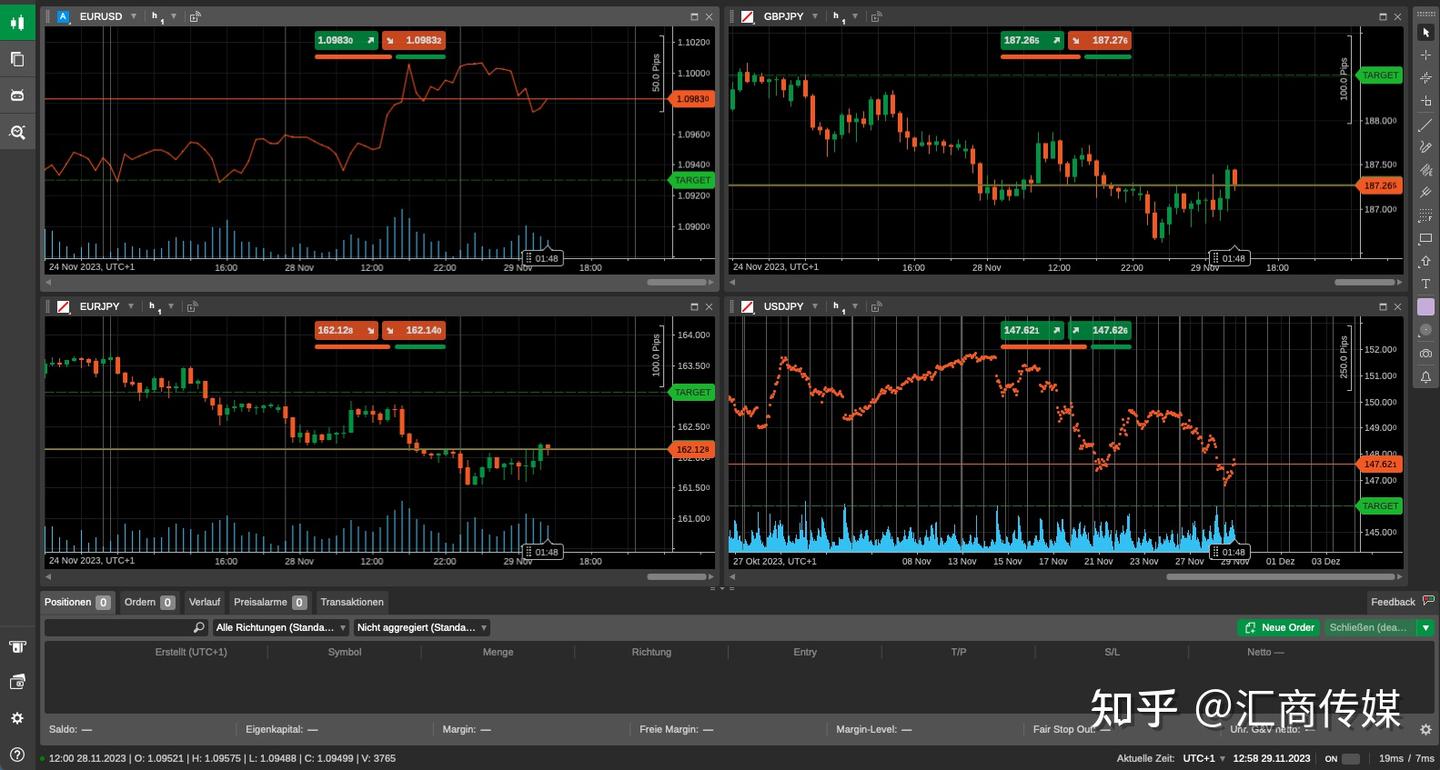Detach the GBPJPY chart with popup icon

click(876, 16)
